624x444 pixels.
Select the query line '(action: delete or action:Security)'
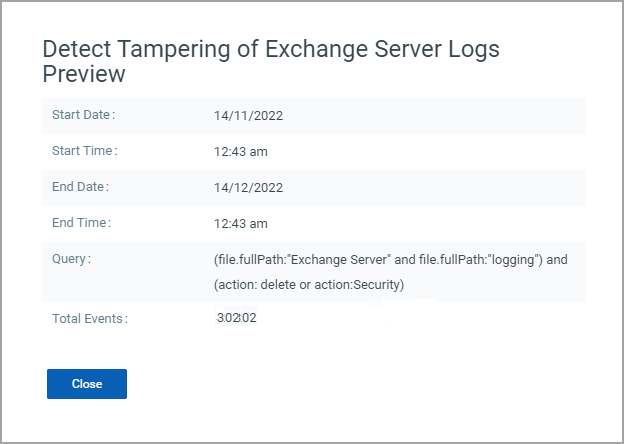click(x=309, y=285)
